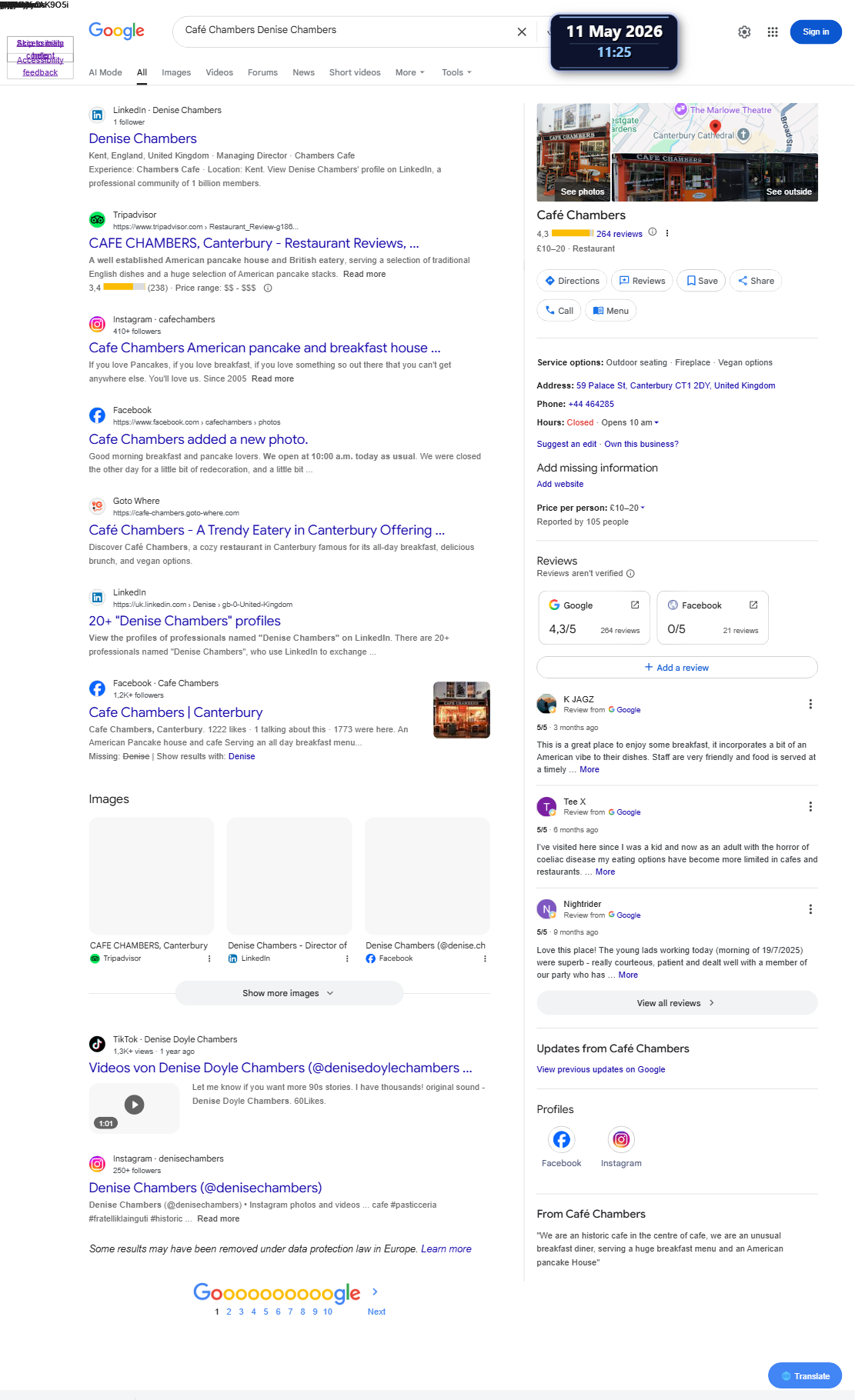Click the Share button

pos(756,281)
